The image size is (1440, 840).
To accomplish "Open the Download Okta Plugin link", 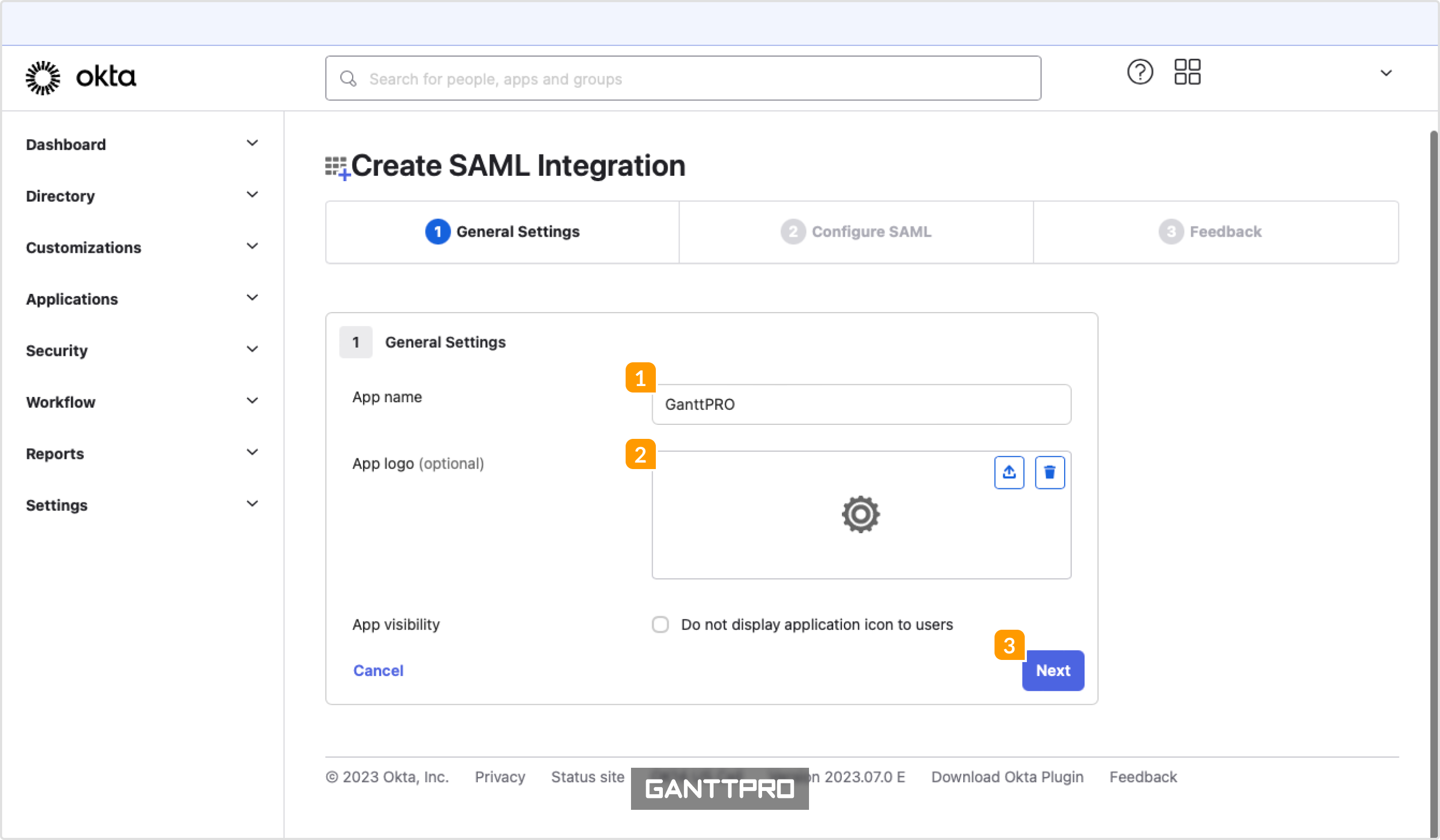I will click(1007, 777).
